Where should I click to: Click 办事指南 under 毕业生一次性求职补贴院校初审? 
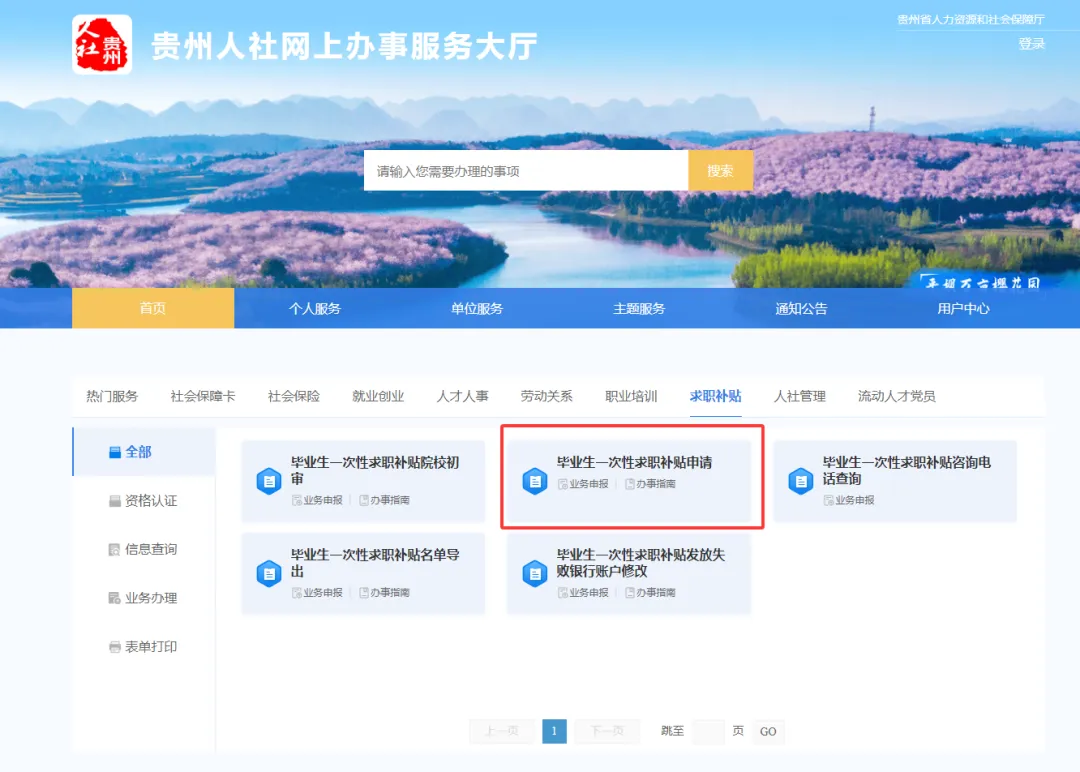coord(384,500)
